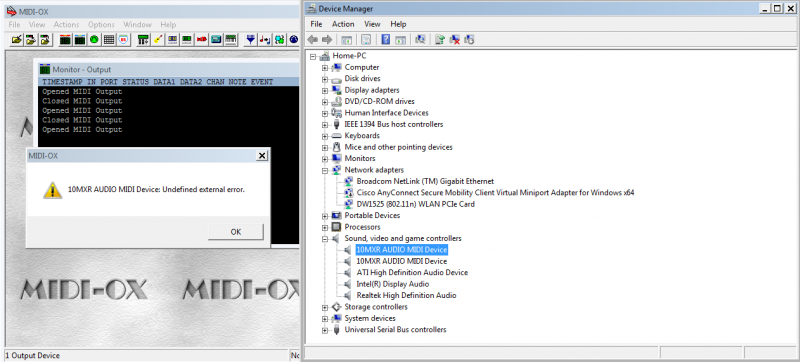This screenshot has width=800, height=362.
Task: Click "1 Output Device" in MIDI-OX status bar
Action: coord(33,355)
